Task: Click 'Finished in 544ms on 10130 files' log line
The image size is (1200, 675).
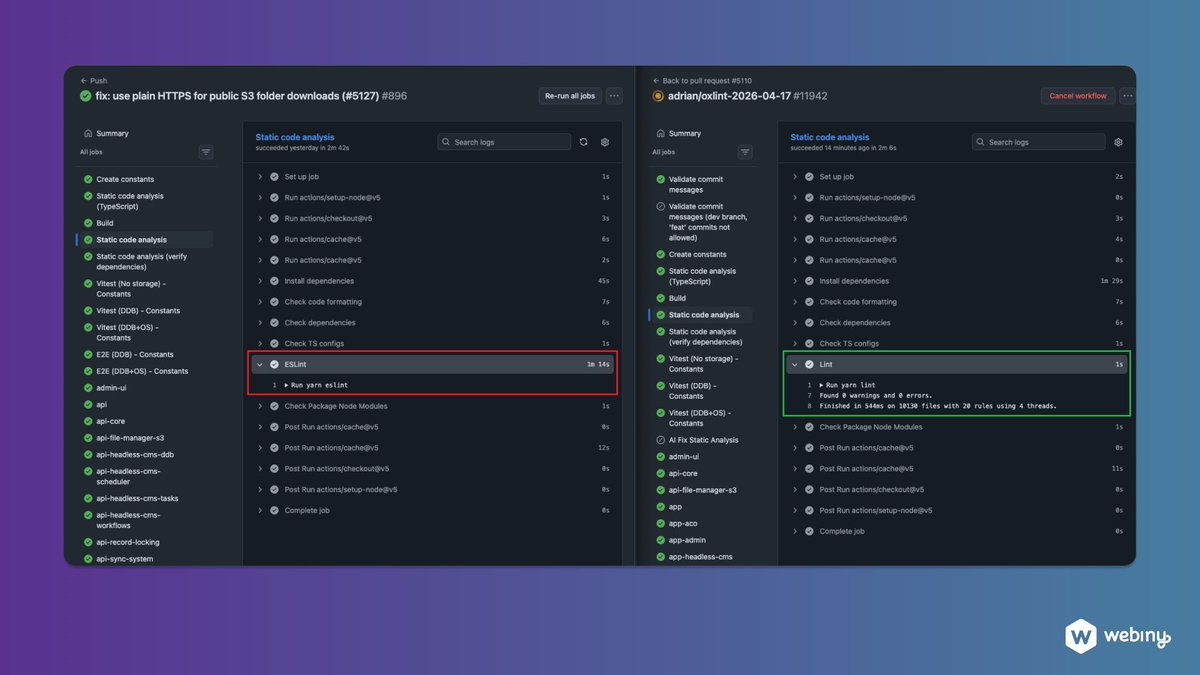Action: click(938, 406)
